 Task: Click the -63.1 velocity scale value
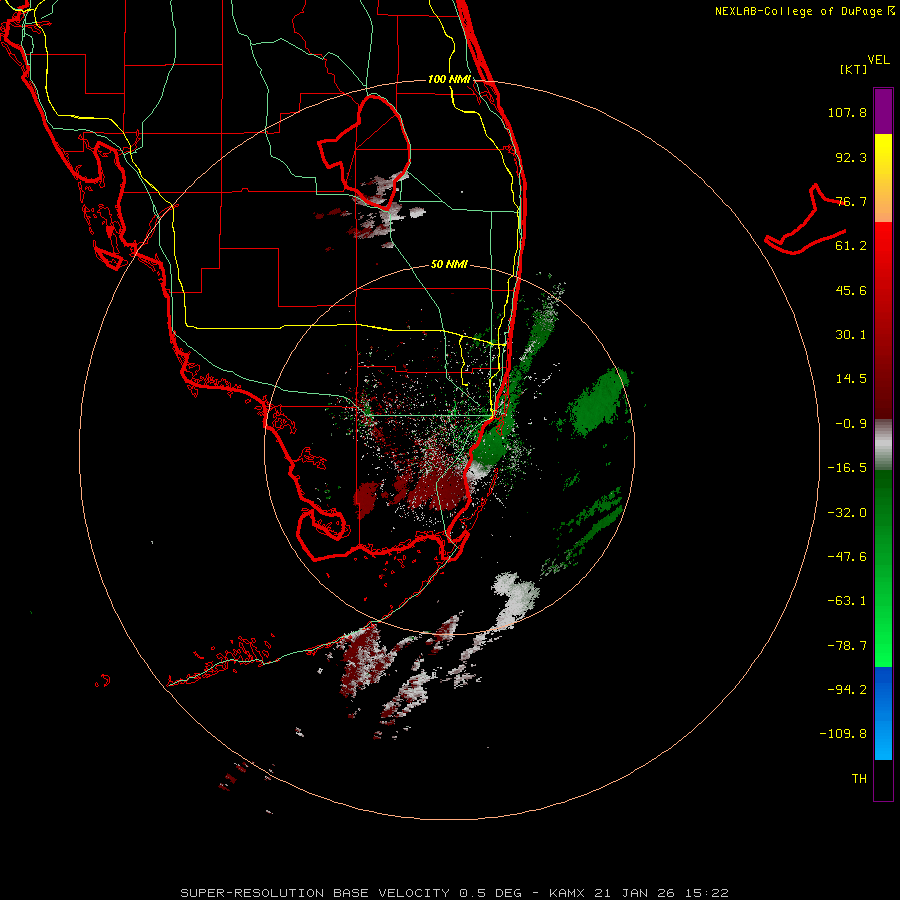pos(847,601)
